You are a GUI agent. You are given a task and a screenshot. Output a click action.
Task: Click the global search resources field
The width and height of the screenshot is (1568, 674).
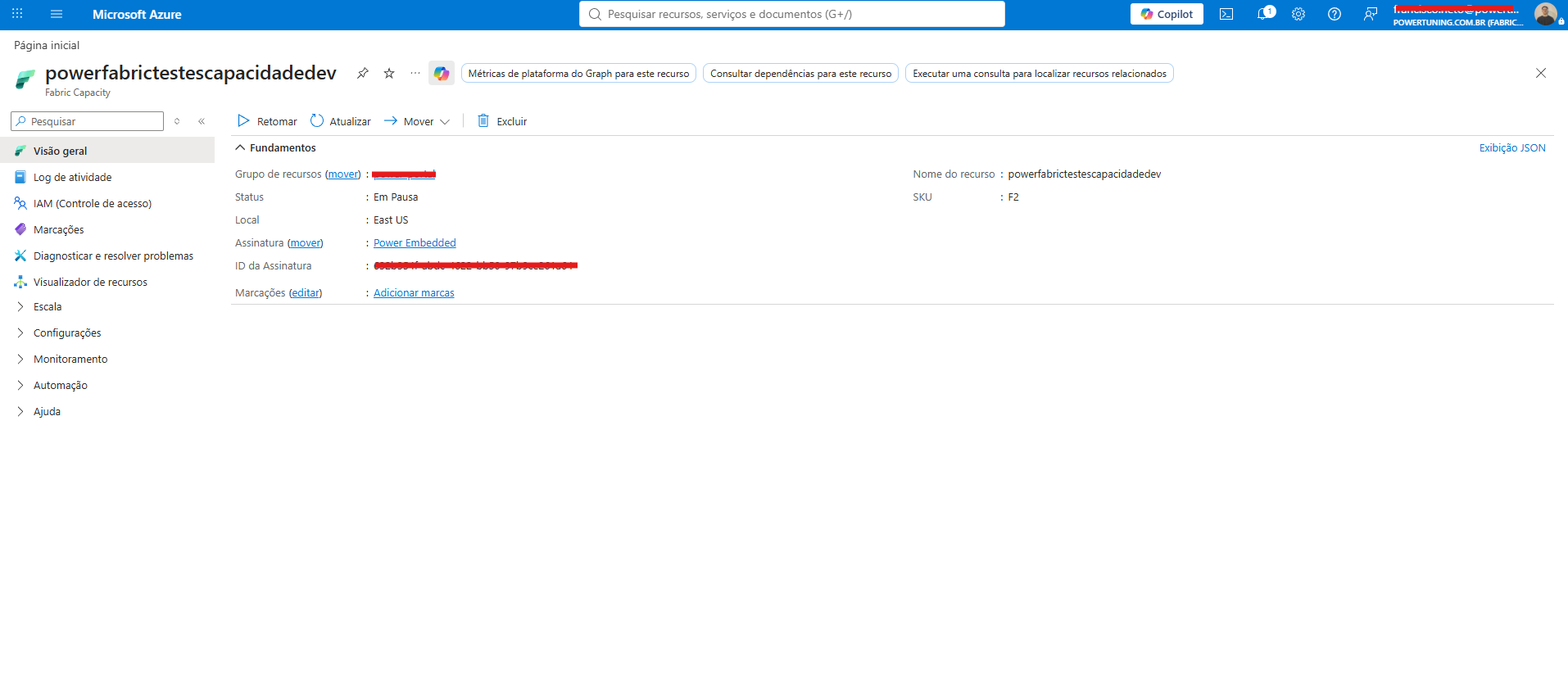tap(791, 14)
